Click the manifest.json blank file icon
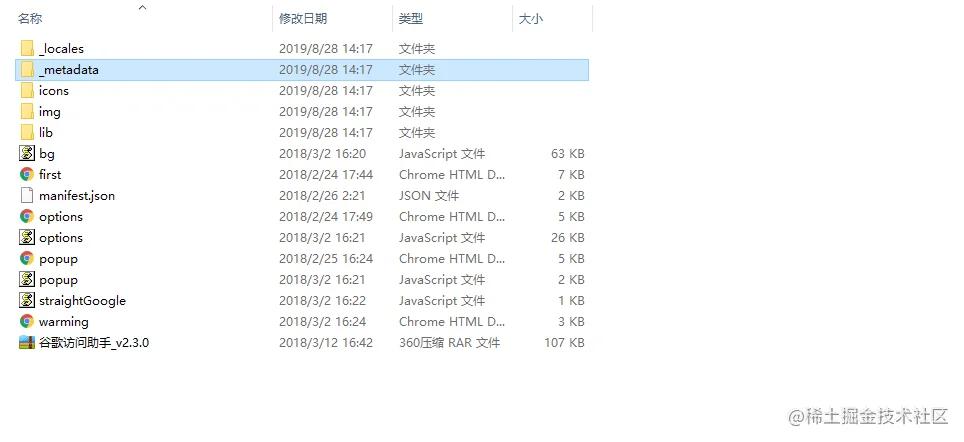 (26, 195)
